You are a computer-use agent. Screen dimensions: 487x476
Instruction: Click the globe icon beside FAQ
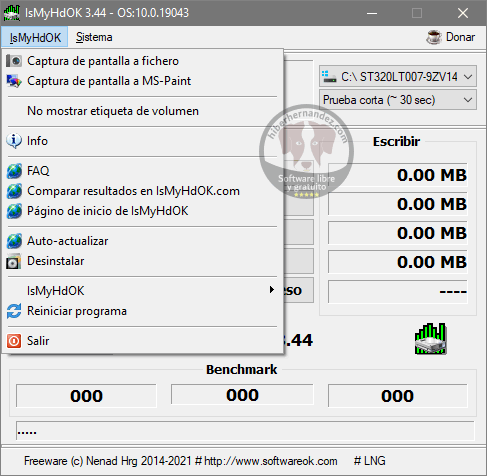14,171
